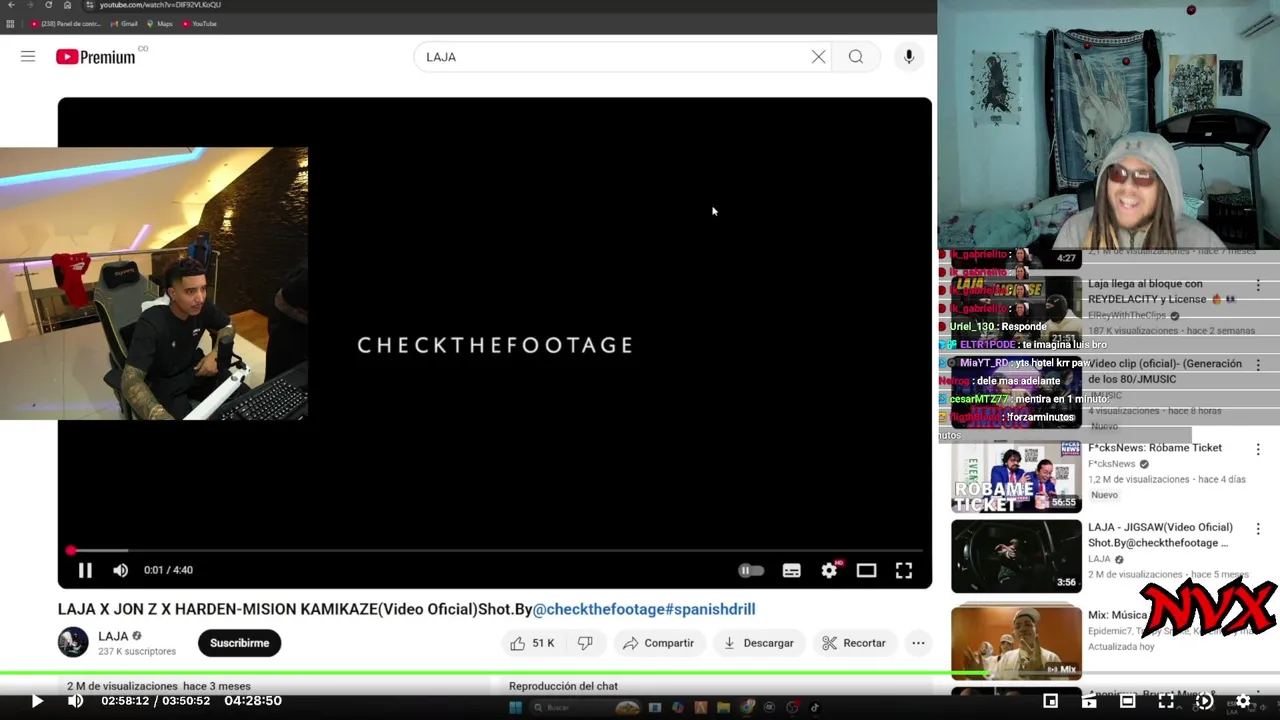Enter fullscreen in the YouTube player
1280x720 pixels.
coord(904,570)
